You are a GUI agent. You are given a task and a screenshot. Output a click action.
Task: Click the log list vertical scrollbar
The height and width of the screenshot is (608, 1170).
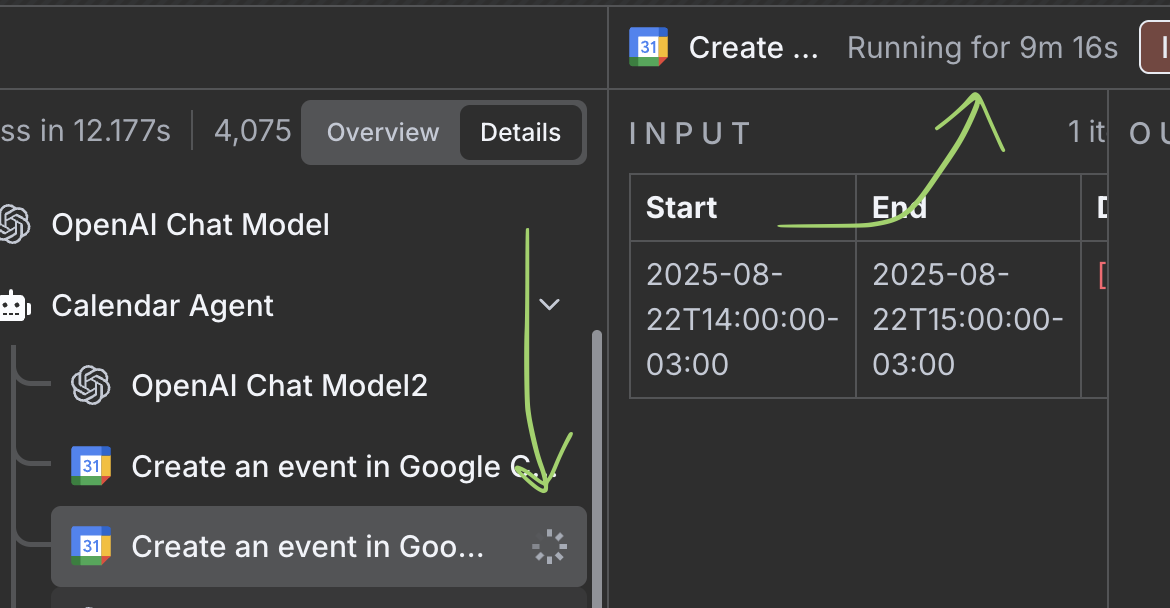click(596, 468)
